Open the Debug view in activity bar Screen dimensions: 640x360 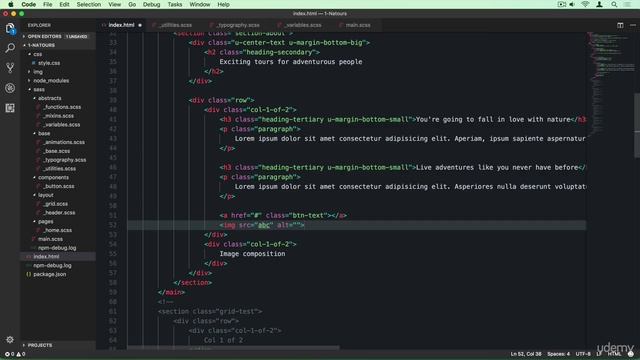point(10,88)
